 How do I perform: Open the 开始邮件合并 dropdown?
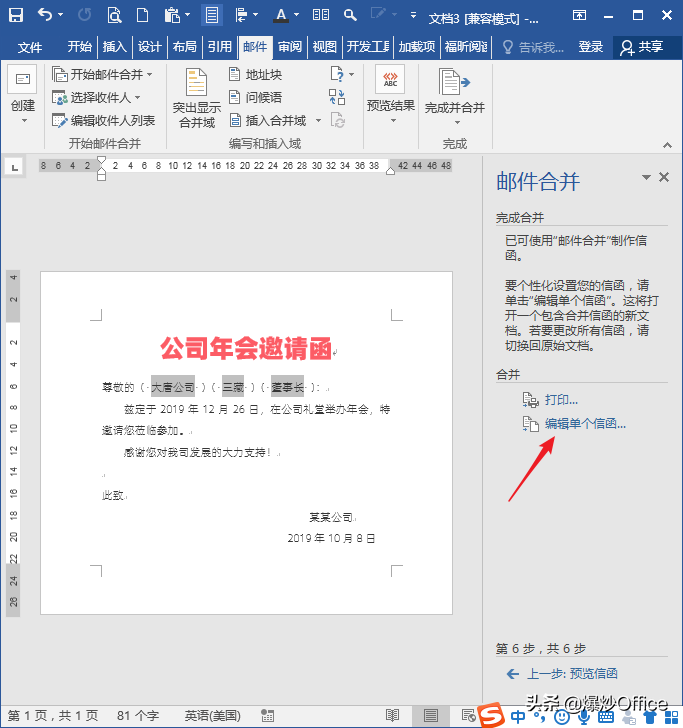click(102, 74)
